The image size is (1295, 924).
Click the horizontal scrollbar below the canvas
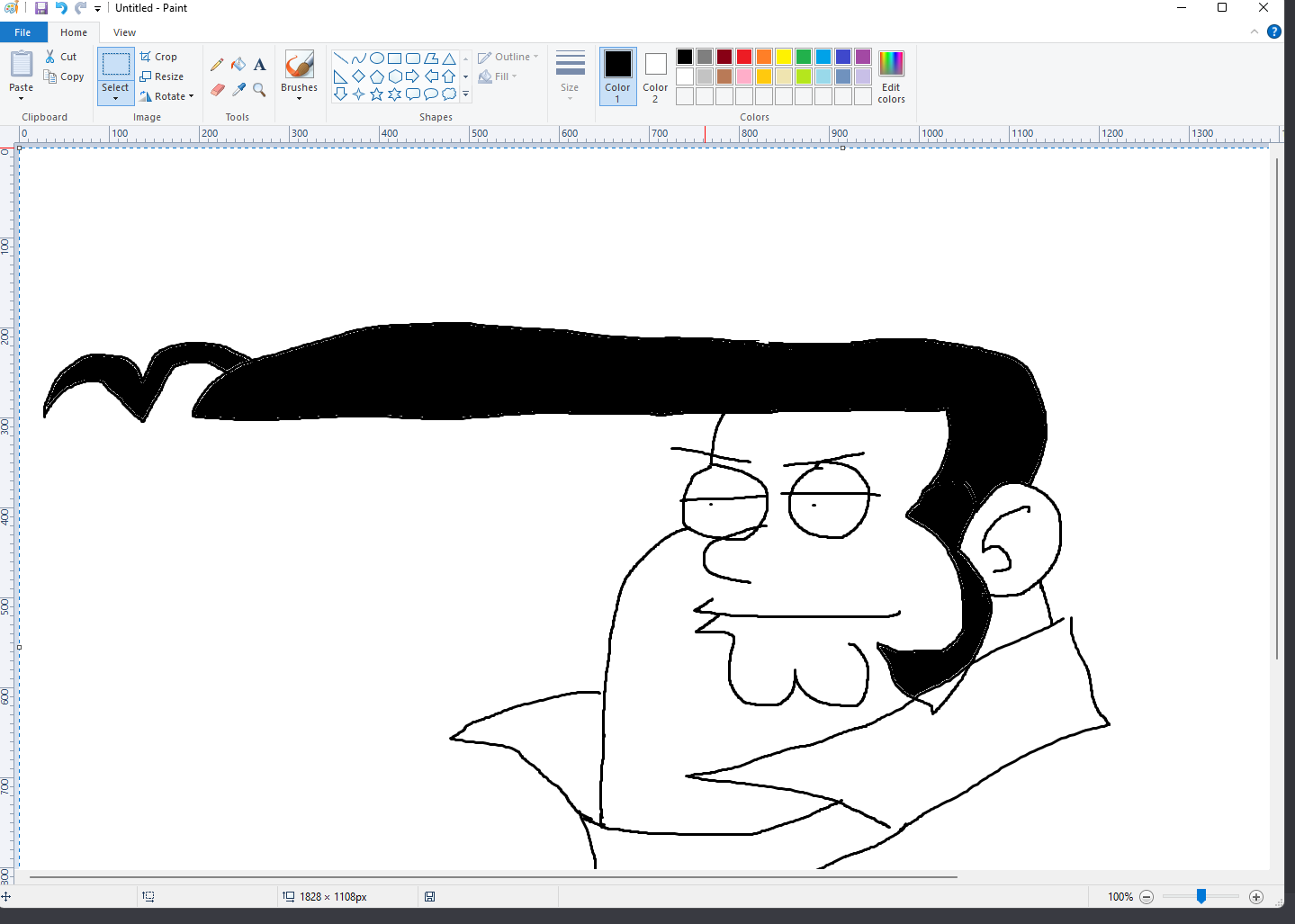pyautogui.click(x=493, y=876)
